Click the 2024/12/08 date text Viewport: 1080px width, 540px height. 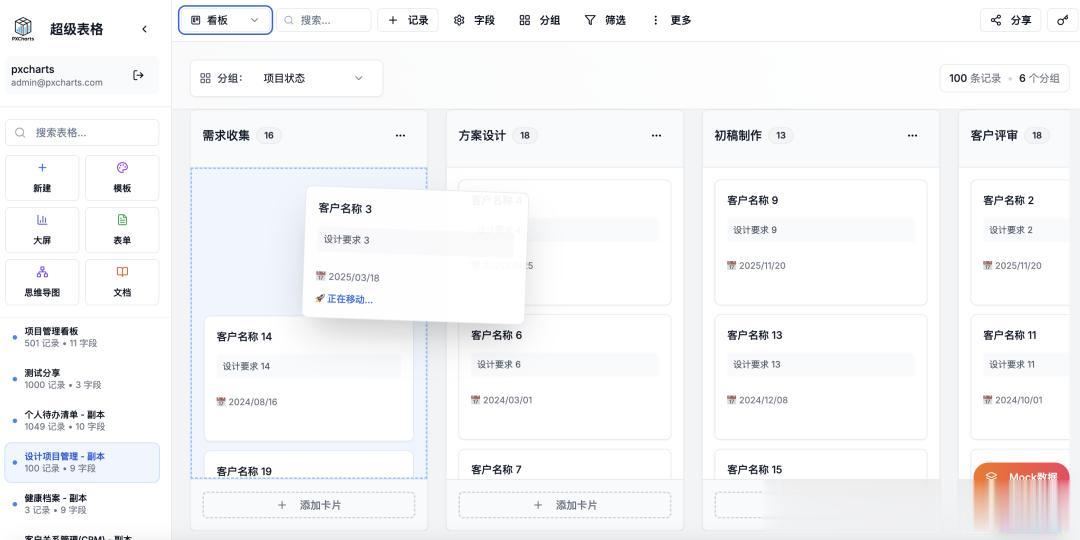click(763, 399)
